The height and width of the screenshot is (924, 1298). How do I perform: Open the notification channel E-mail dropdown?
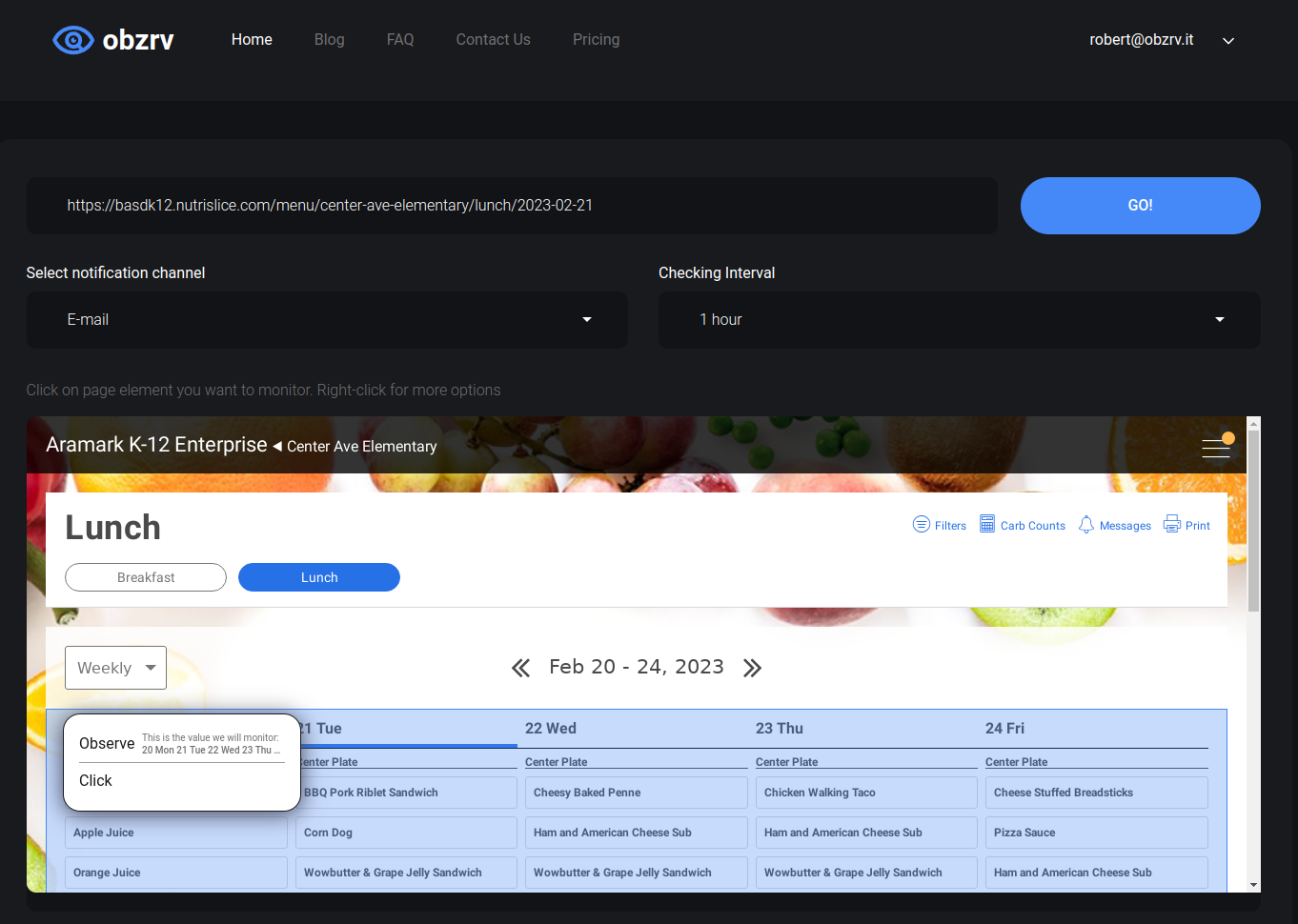[x=327, y=320]
